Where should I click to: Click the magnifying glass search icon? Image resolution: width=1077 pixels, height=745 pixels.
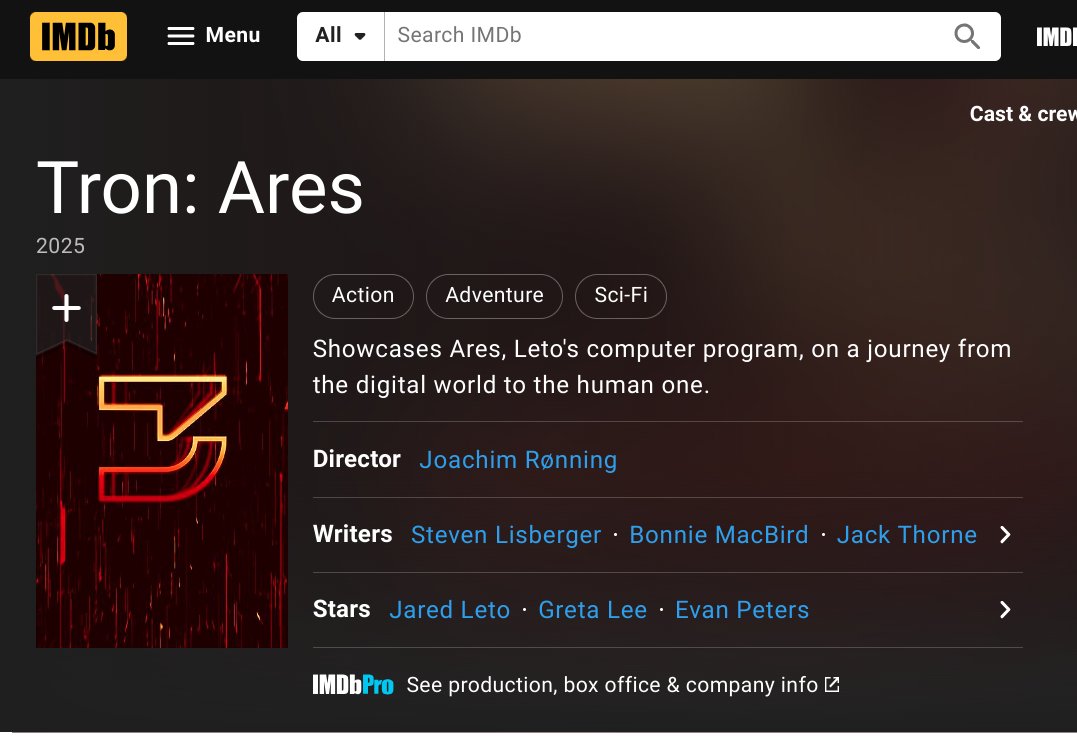pyautogui.click(x=967, y=36)
